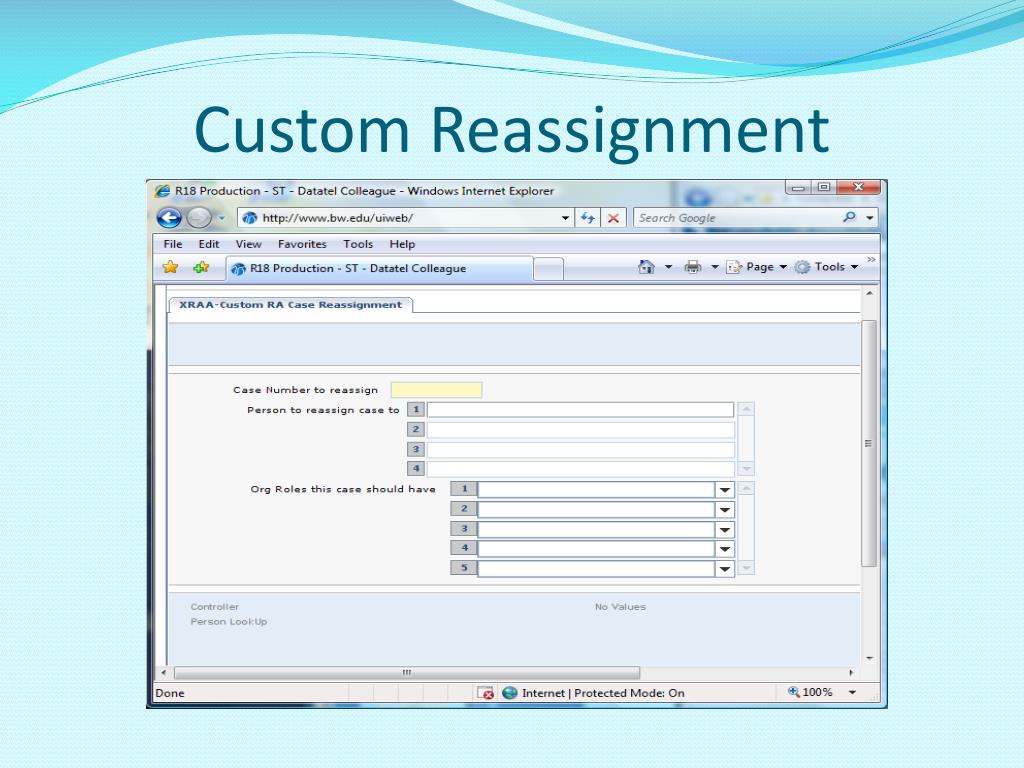
Task: Click the Favorites Center star icon
Action: [x=170, y=267]
